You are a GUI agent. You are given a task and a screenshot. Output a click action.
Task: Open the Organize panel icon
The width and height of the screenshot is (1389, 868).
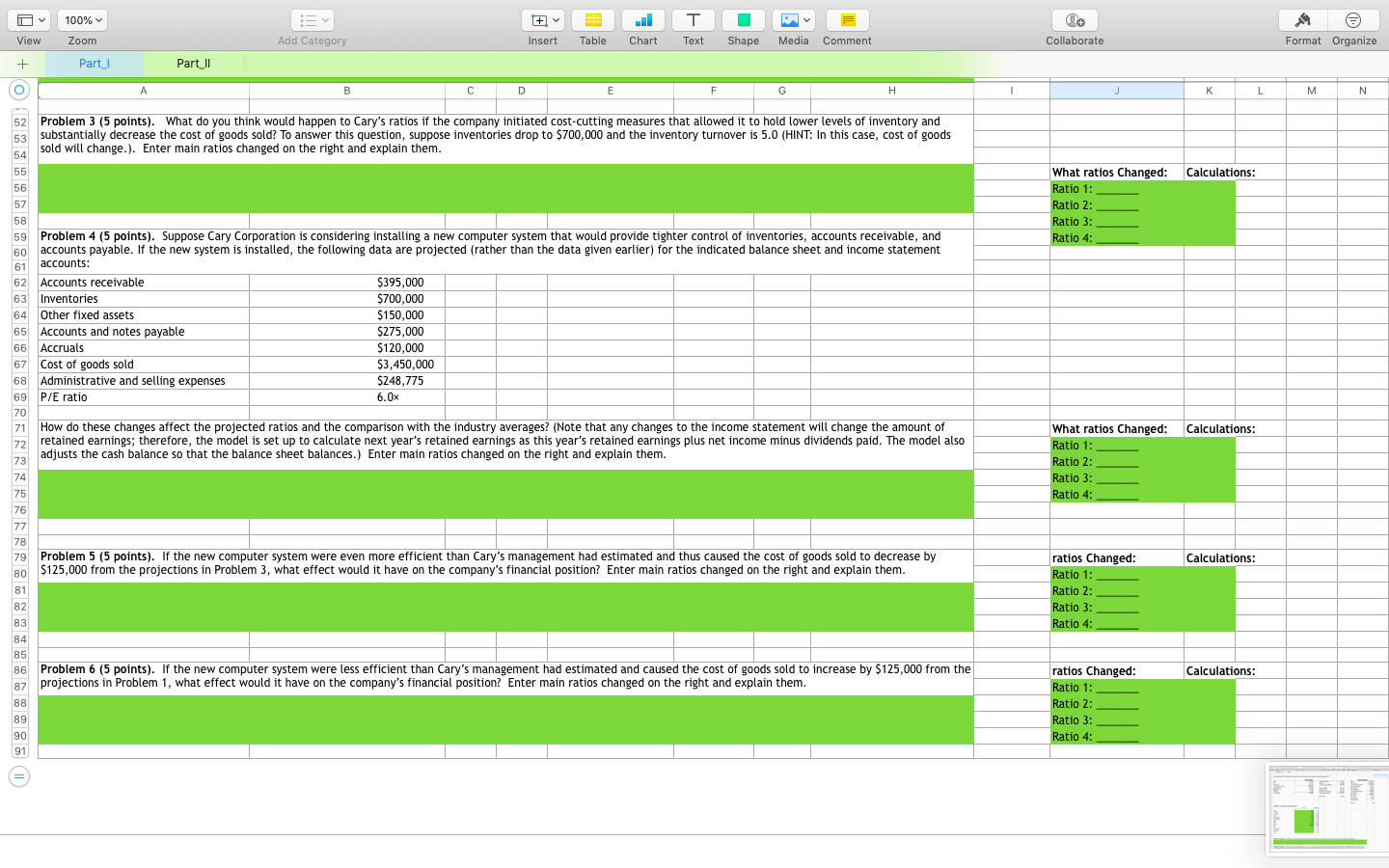coord(1354,19)
